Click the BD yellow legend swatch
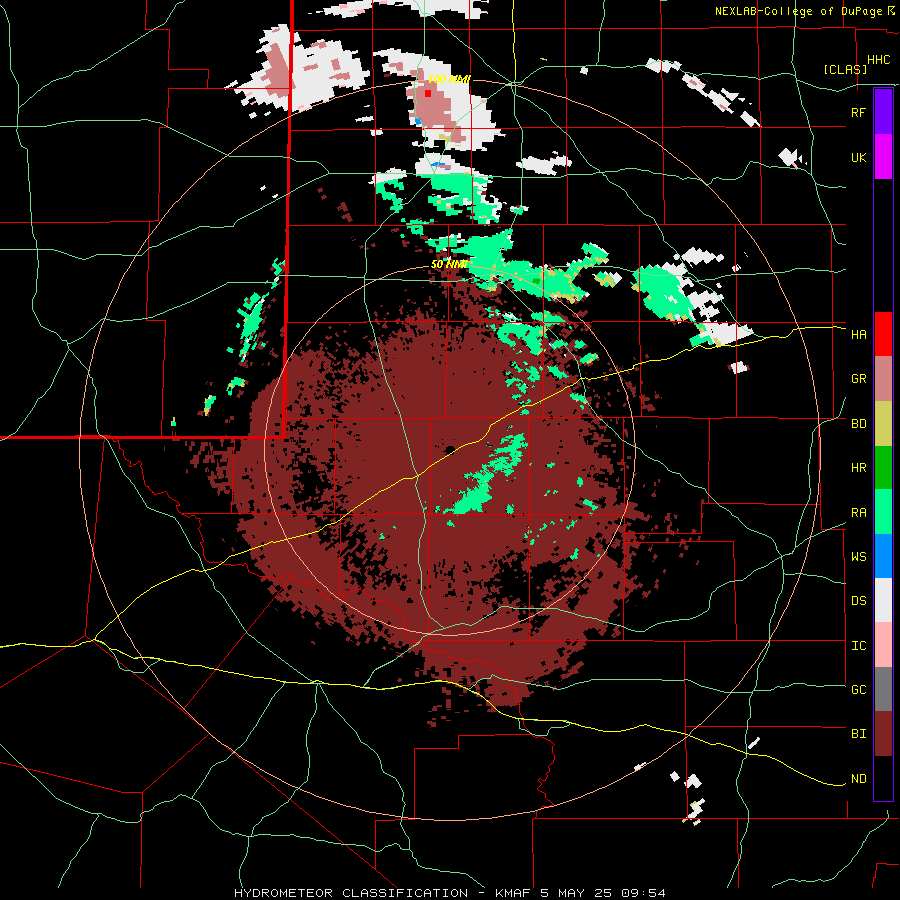This screenshot has height=900, width=900. [x=883, y=424]
